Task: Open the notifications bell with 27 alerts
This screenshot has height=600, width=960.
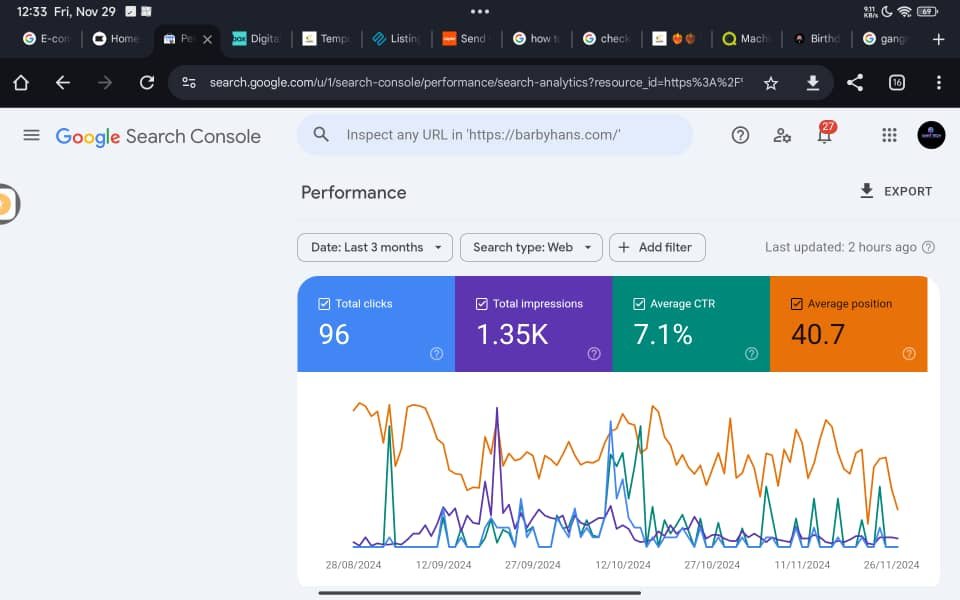Action: click(x=825, y=135)
